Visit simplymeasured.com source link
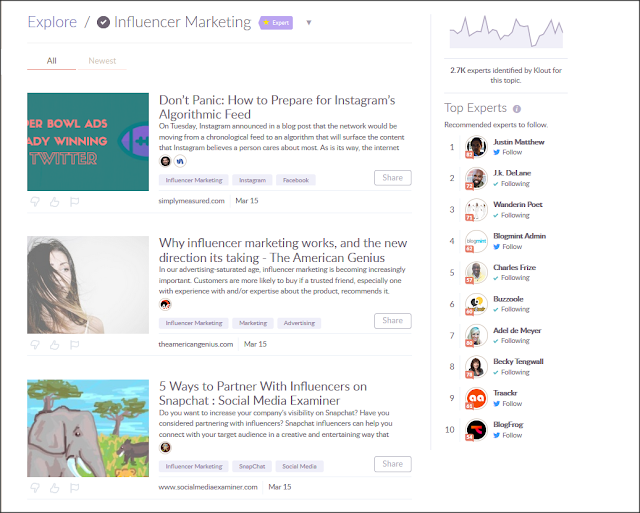Viewport: 640px width, 513px height. (x=191, y=201)
